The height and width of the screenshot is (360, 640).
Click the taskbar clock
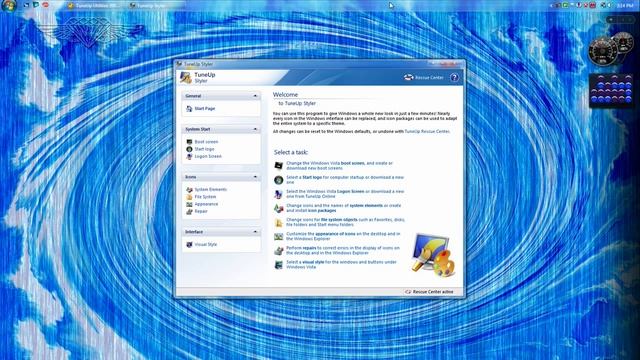pos(625,5)
